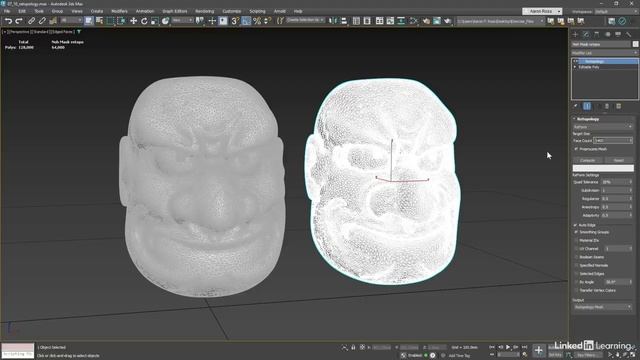
Task: Toggle the Smoothing Groups checkbox
Action: pos(577,232)
